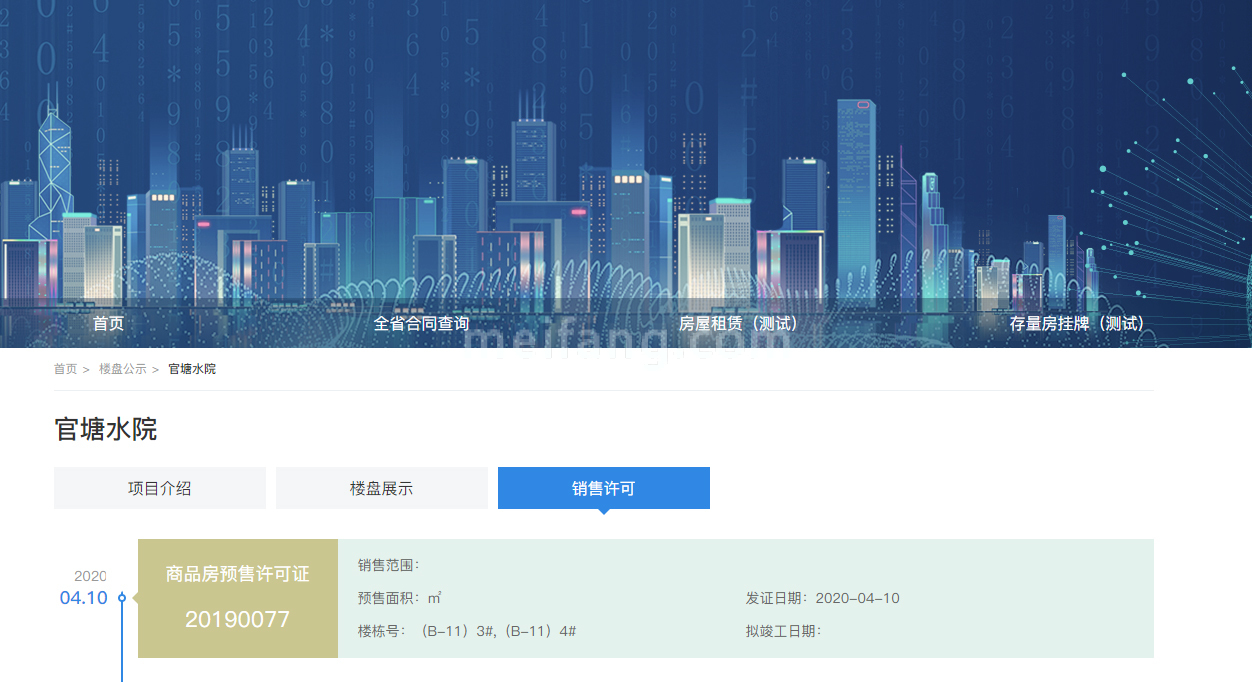The width and height of the screenshot is (1252, 682).
Task: Click the 楼栋号 building list text
Action: pos(466,631)
